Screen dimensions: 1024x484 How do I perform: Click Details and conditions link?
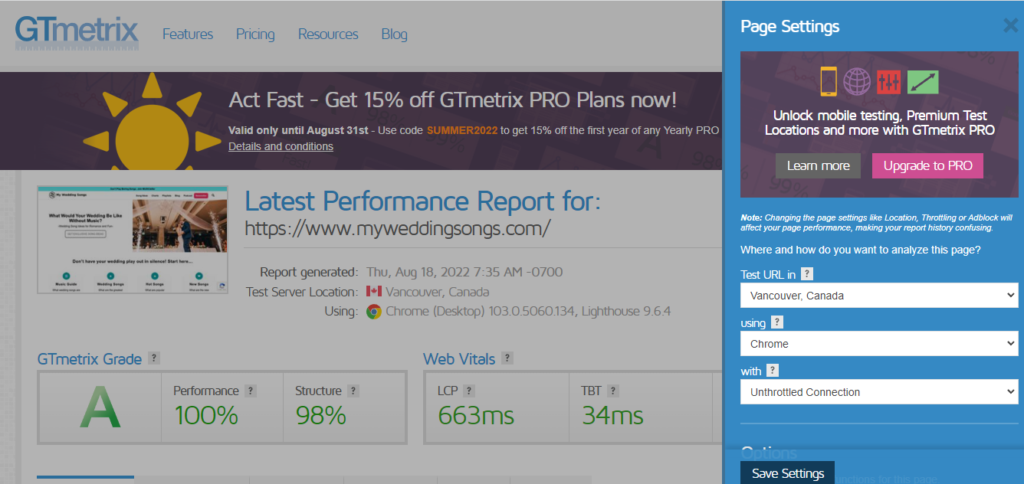click(x=281, y=146)
